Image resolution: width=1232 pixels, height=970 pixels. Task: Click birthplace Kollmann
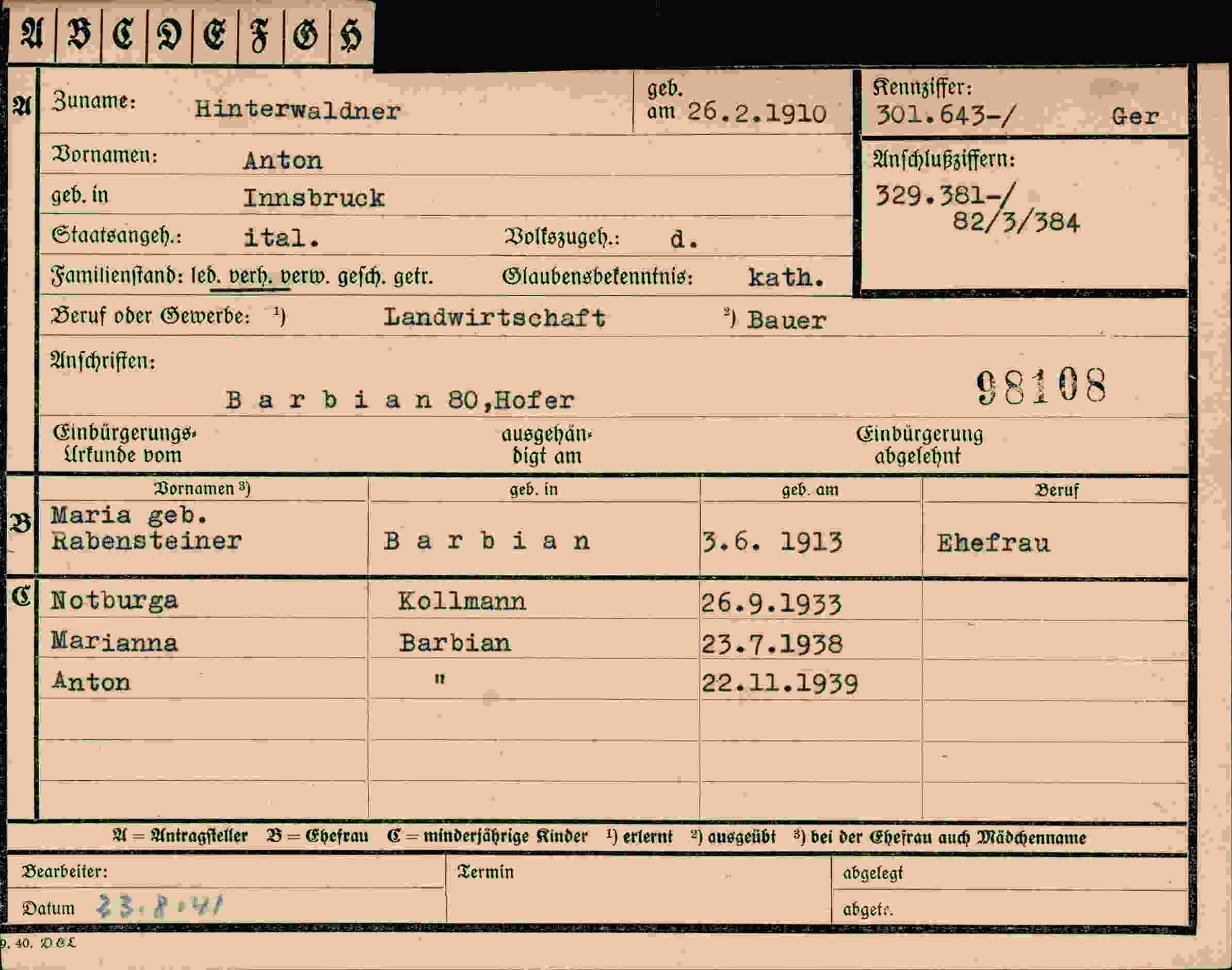(462, 601)
